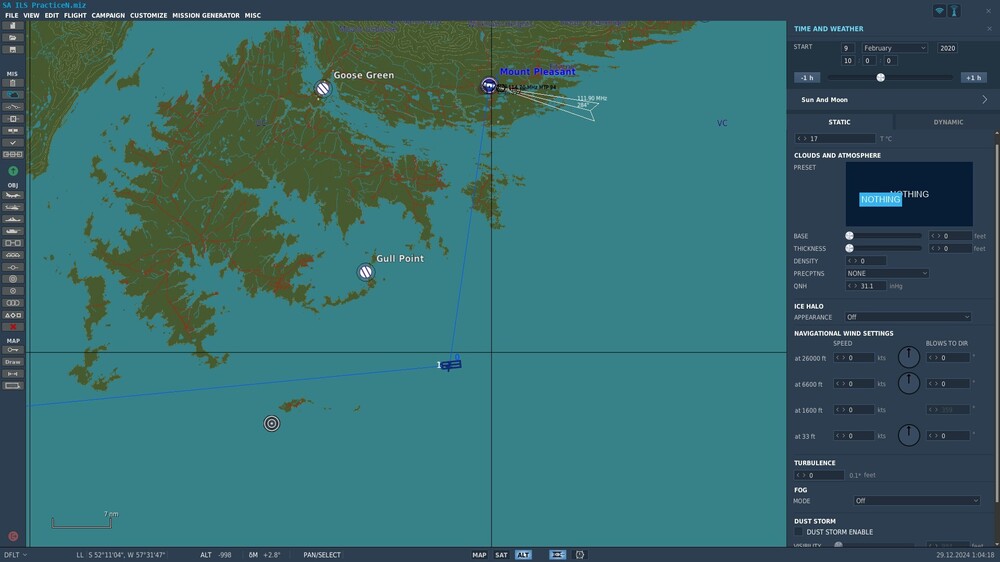The image size is (1000, 562).
Task: Click the start year field 2020
Action: coord(947,48)
